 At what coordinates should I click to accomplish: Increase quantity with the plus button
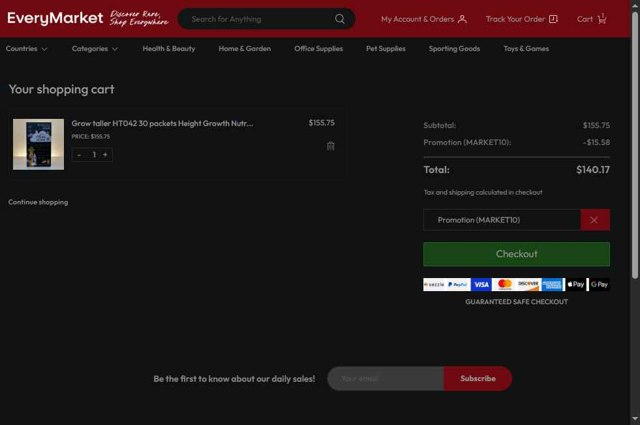(x=105, y=155)
